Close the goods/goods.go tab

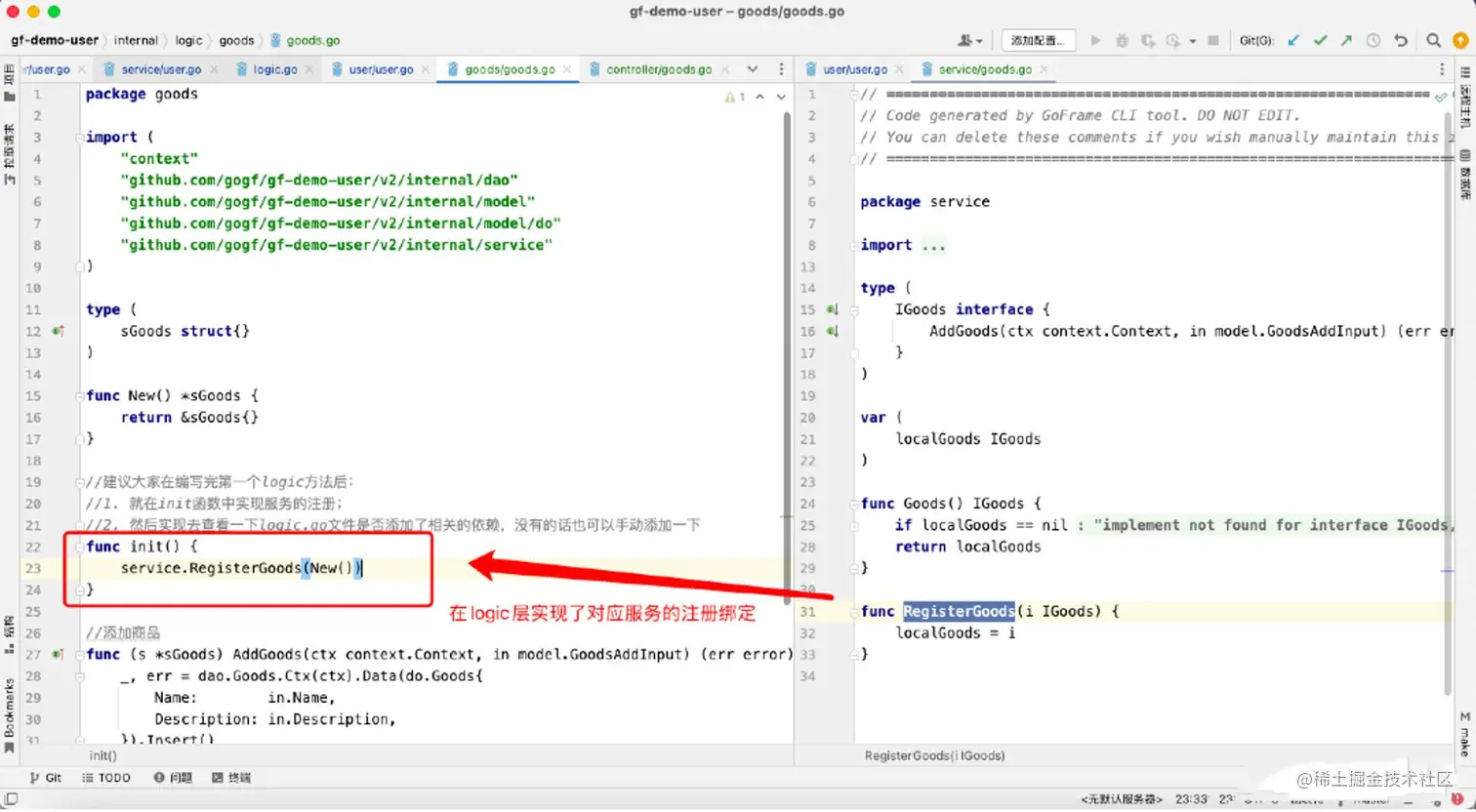coord(567,69)
